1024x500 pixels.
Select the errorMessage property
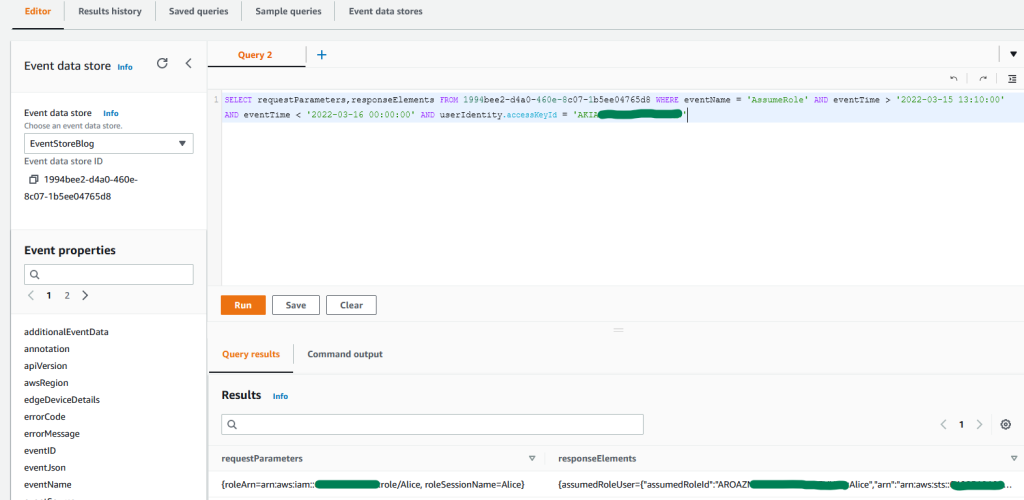coord(52,433)
